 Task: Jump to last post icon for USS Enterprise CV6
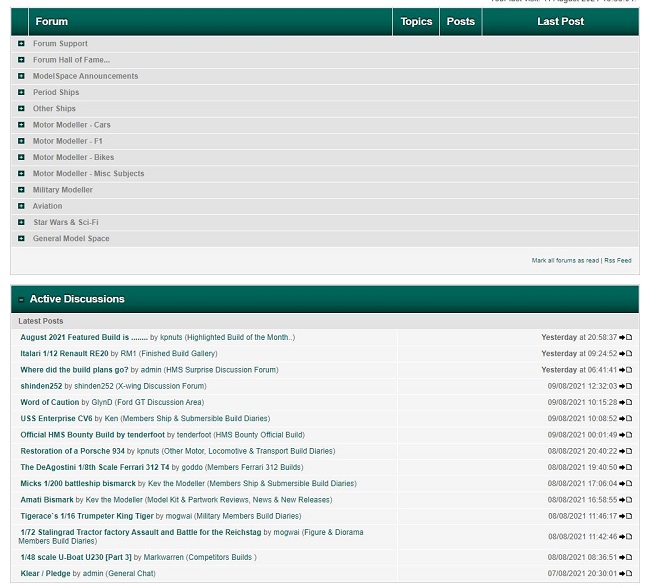(626, 419)
